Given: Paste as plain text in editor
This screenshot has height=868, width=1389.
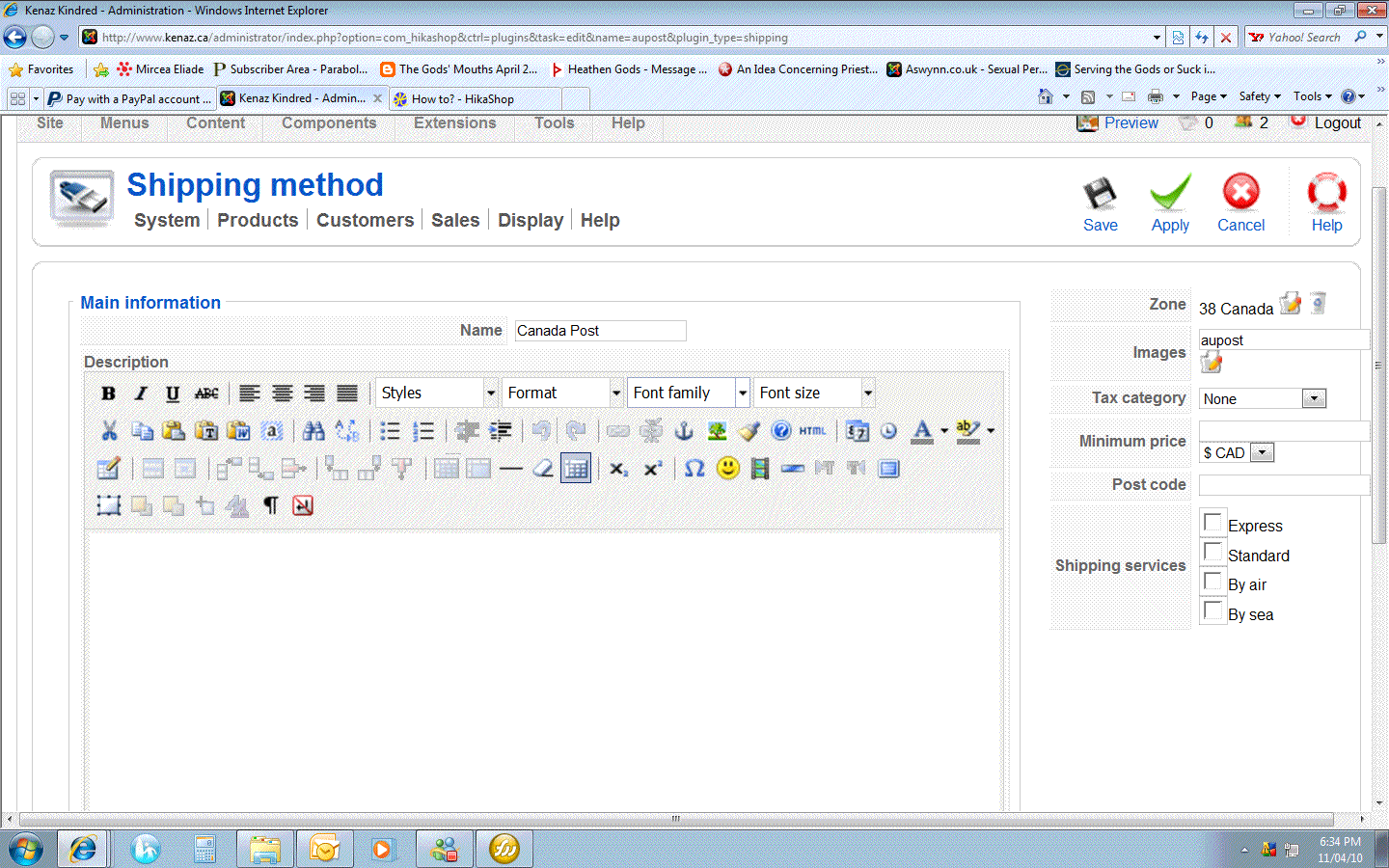Looking at the screenshot, I should (206, 431).
